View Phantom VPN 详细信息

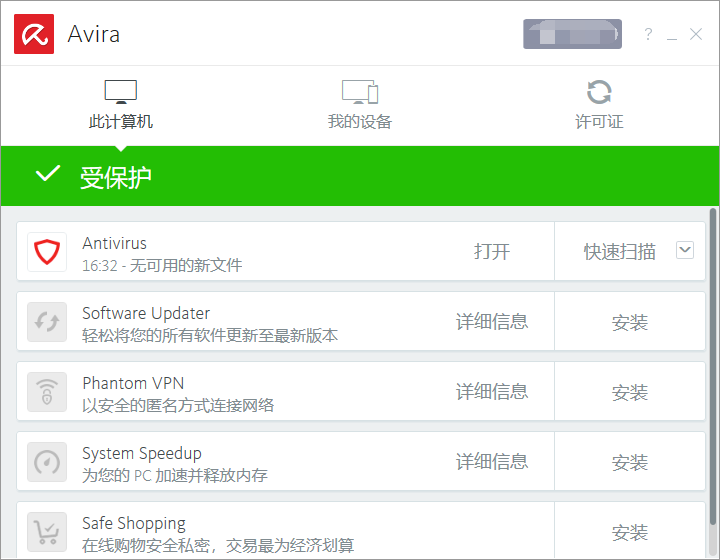(492, 392)
